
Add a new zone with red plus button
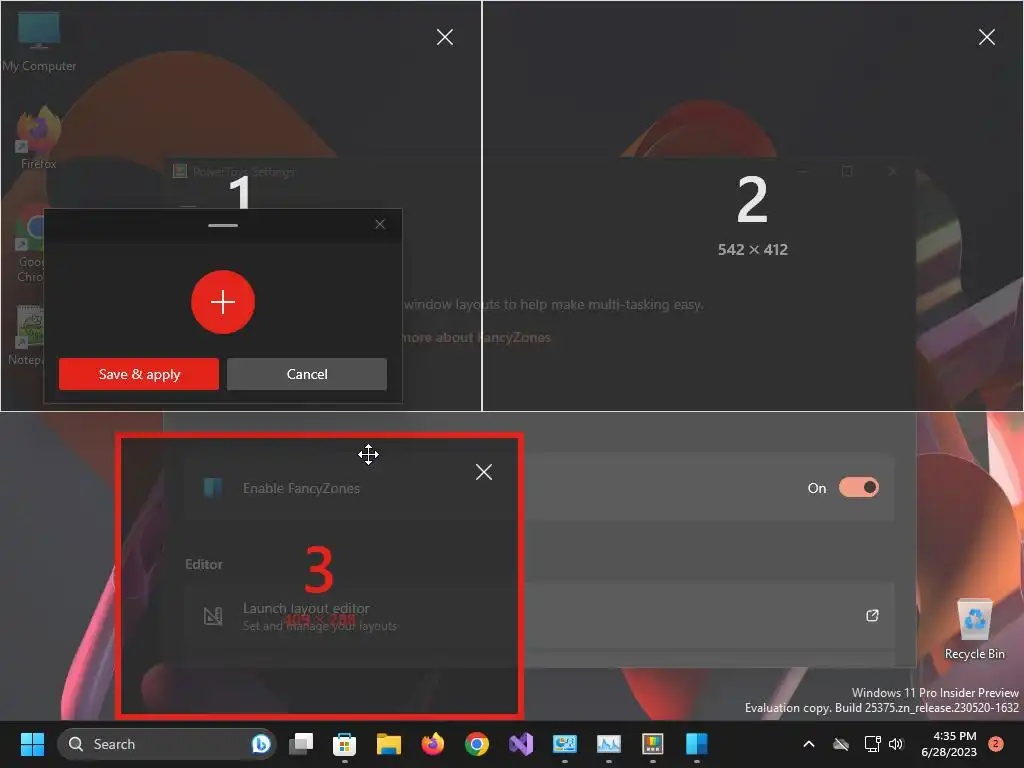tap(223, 302)
